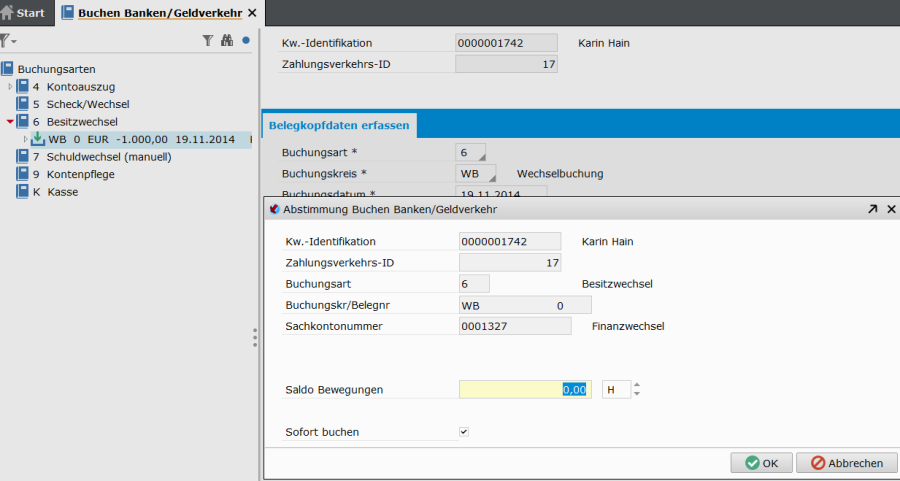Click the binoculars search icon
Screen dimensions: 900x481
(227, 40)
